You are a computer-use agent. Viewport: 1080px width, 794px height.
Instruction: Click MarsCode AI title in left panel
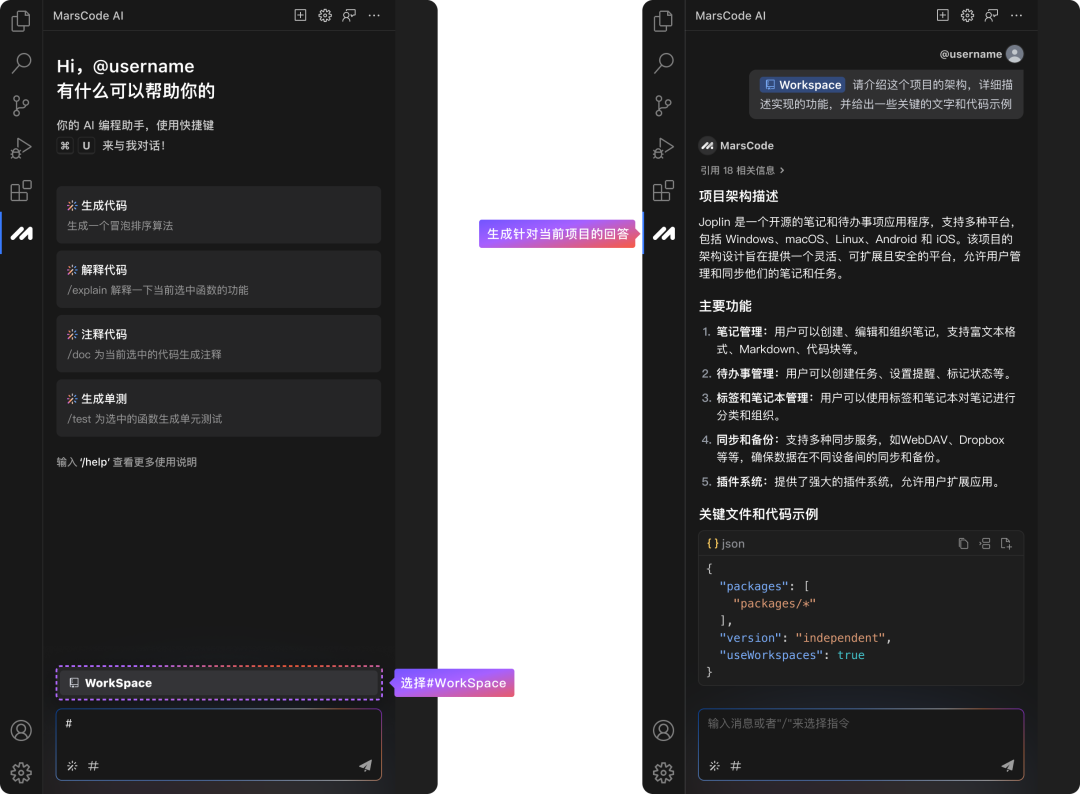pyautogui.click(x=88, y=15)
